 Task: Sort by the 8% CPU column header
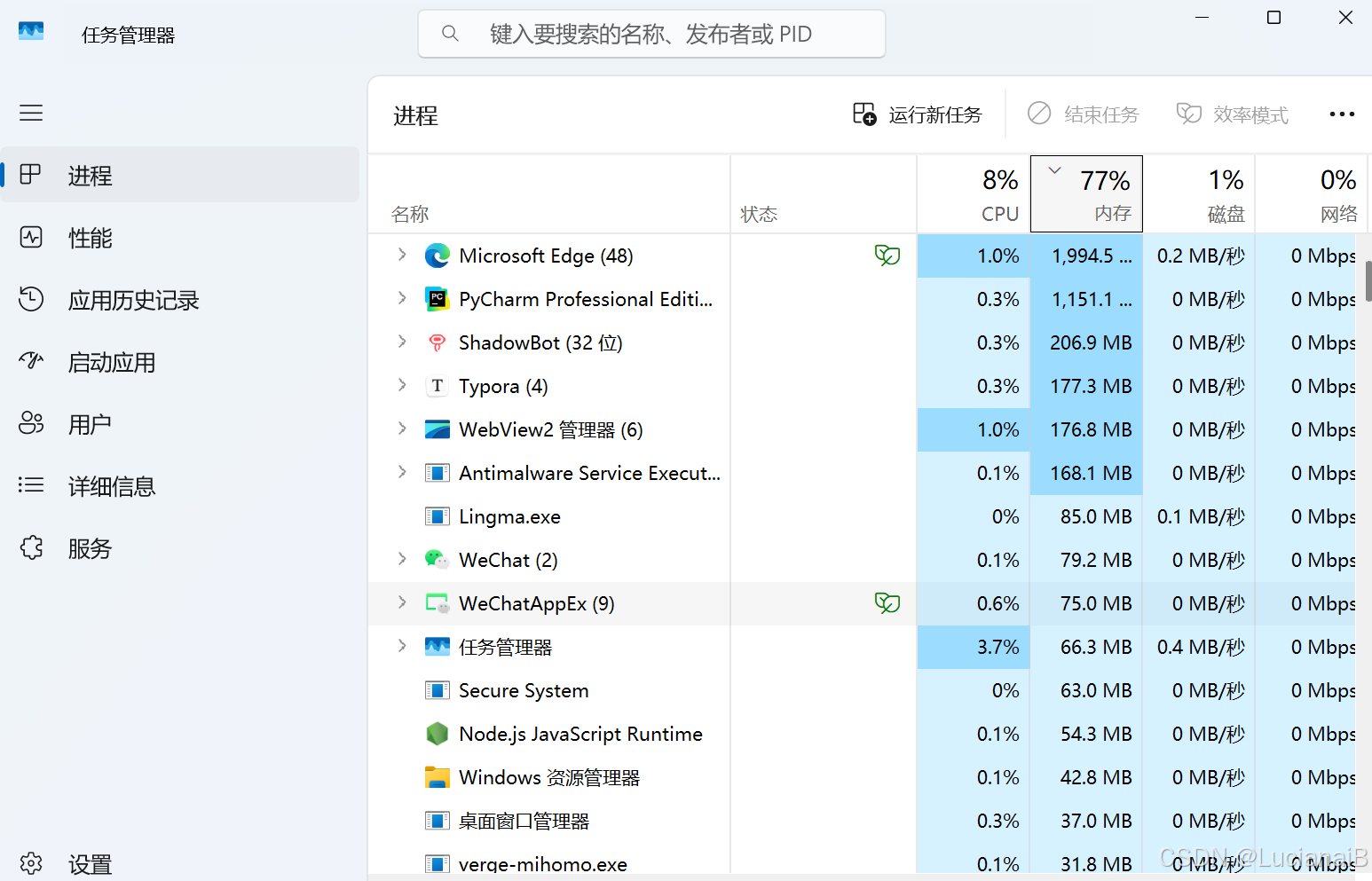pyautogui.click(x=974, y=193)
